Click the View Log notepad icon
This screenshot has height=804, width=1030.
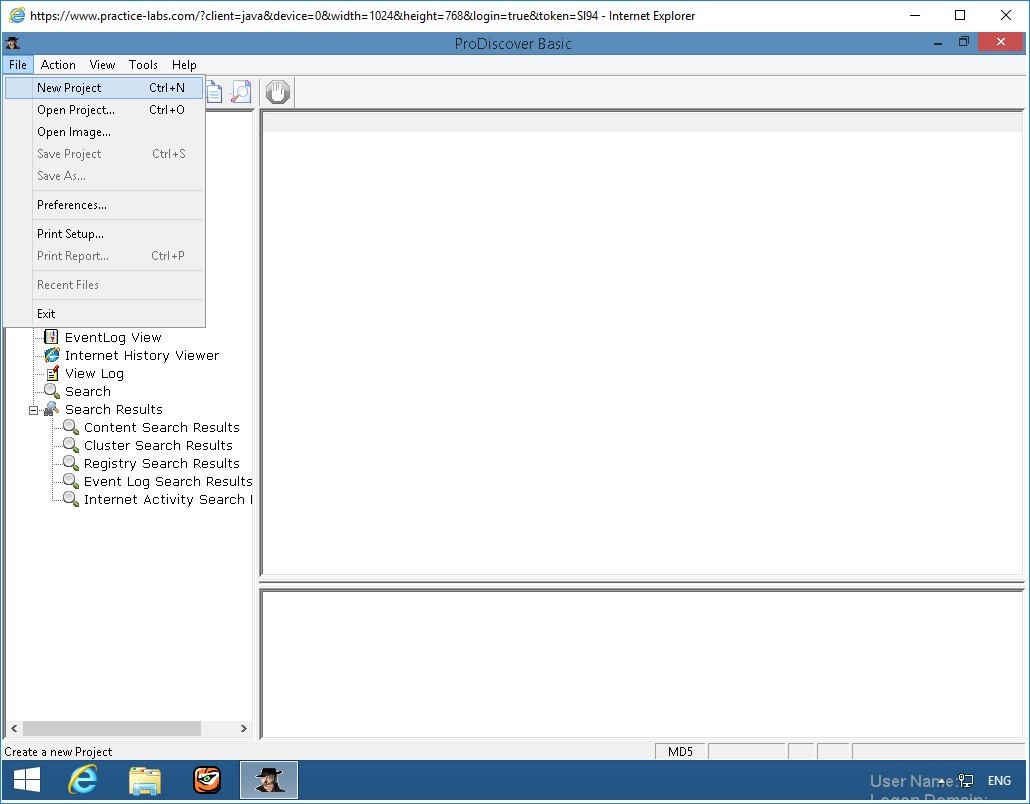click(x=52, y=373)
